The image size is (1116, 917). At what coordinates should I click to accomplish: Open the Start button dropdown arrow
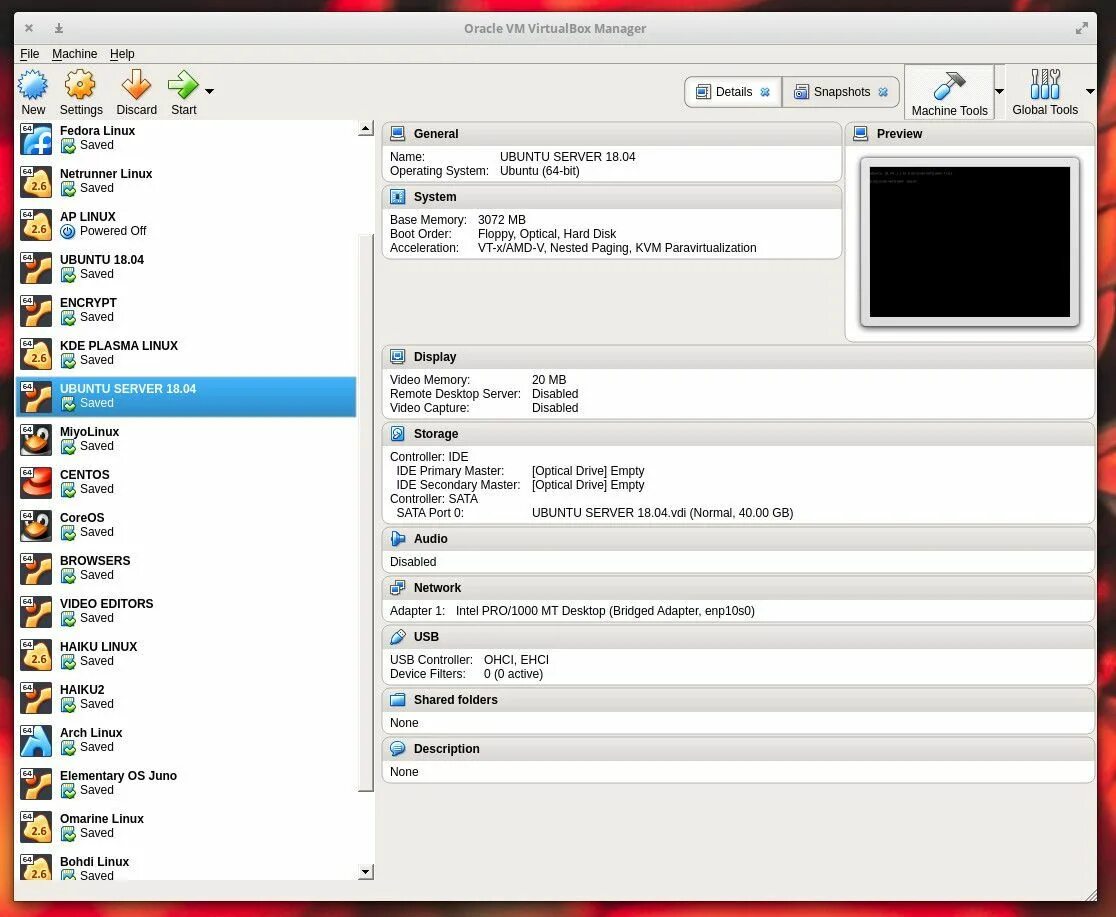(x=209, y=91)
